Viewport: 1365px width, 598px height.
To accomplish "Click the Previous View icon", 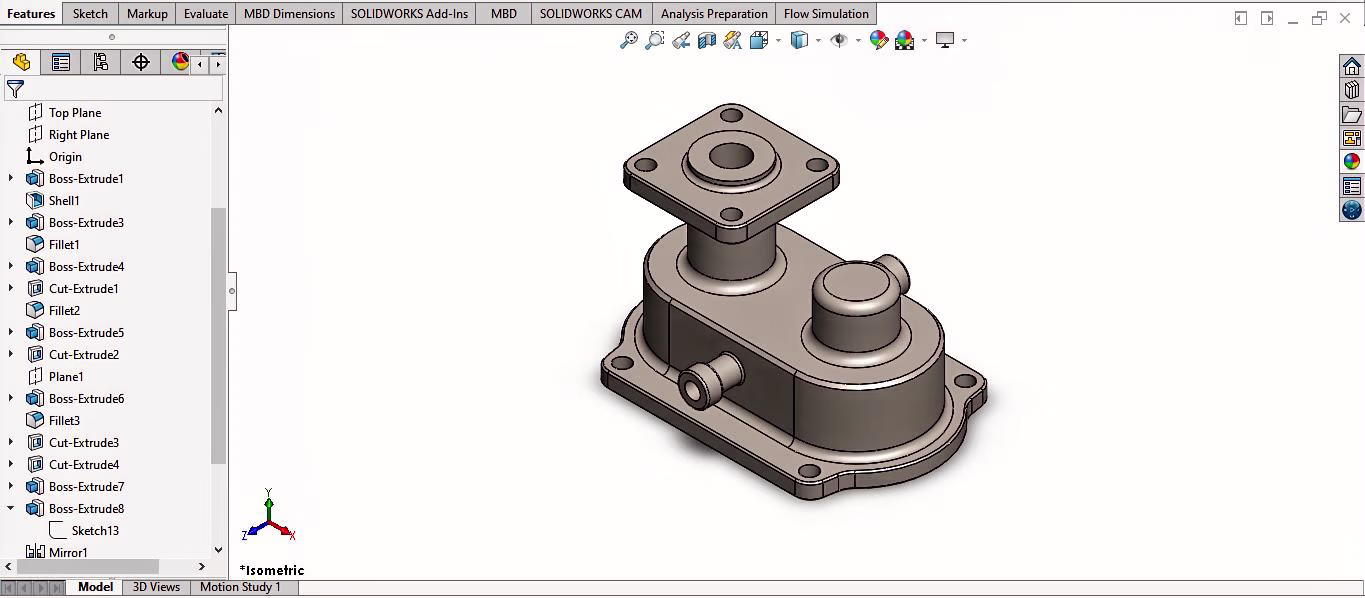I will coord(681,40).
